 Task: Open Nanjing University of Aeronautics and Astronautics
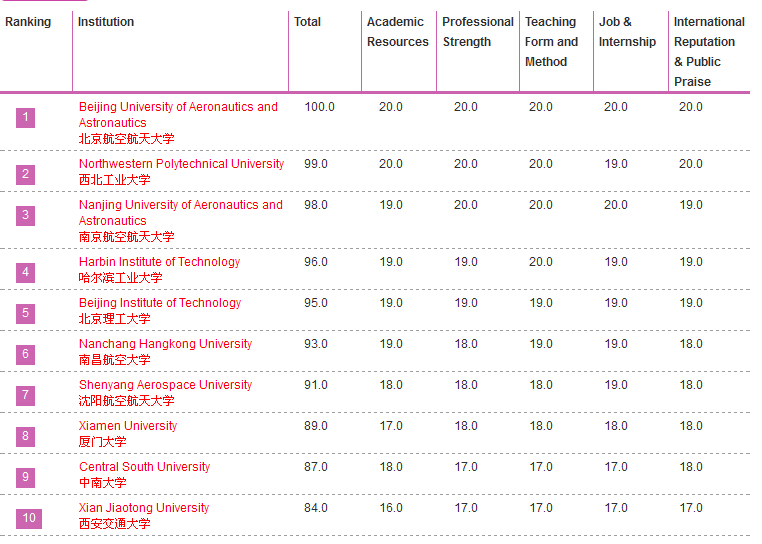pyautogui.click(x=180, y=205)
